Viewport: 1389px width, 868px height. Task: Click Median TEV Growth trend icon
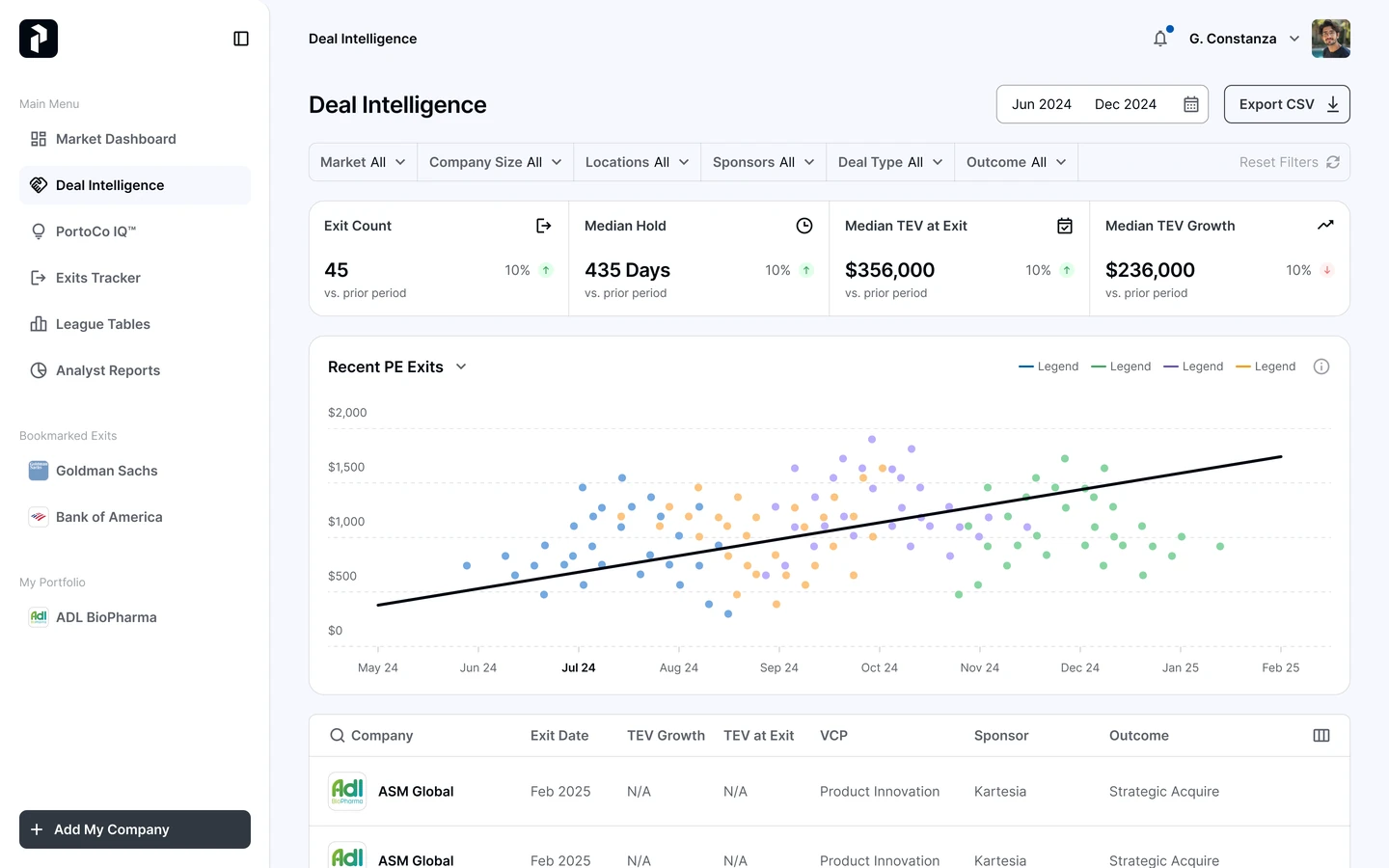pyautogui.click(x=1325, y=226)
